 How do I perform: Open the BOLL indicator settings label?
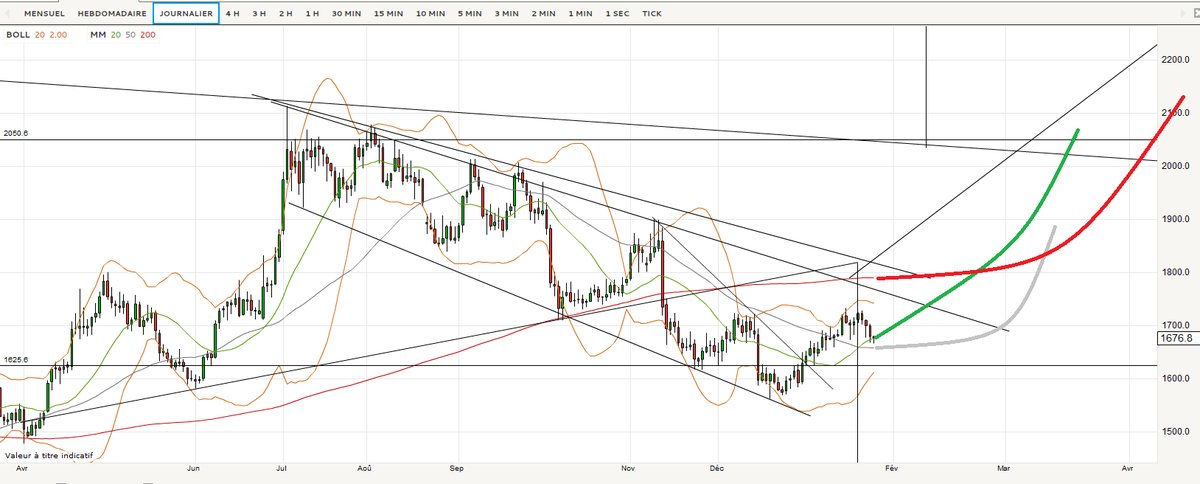pyautogui.click(x=16, y=33)
